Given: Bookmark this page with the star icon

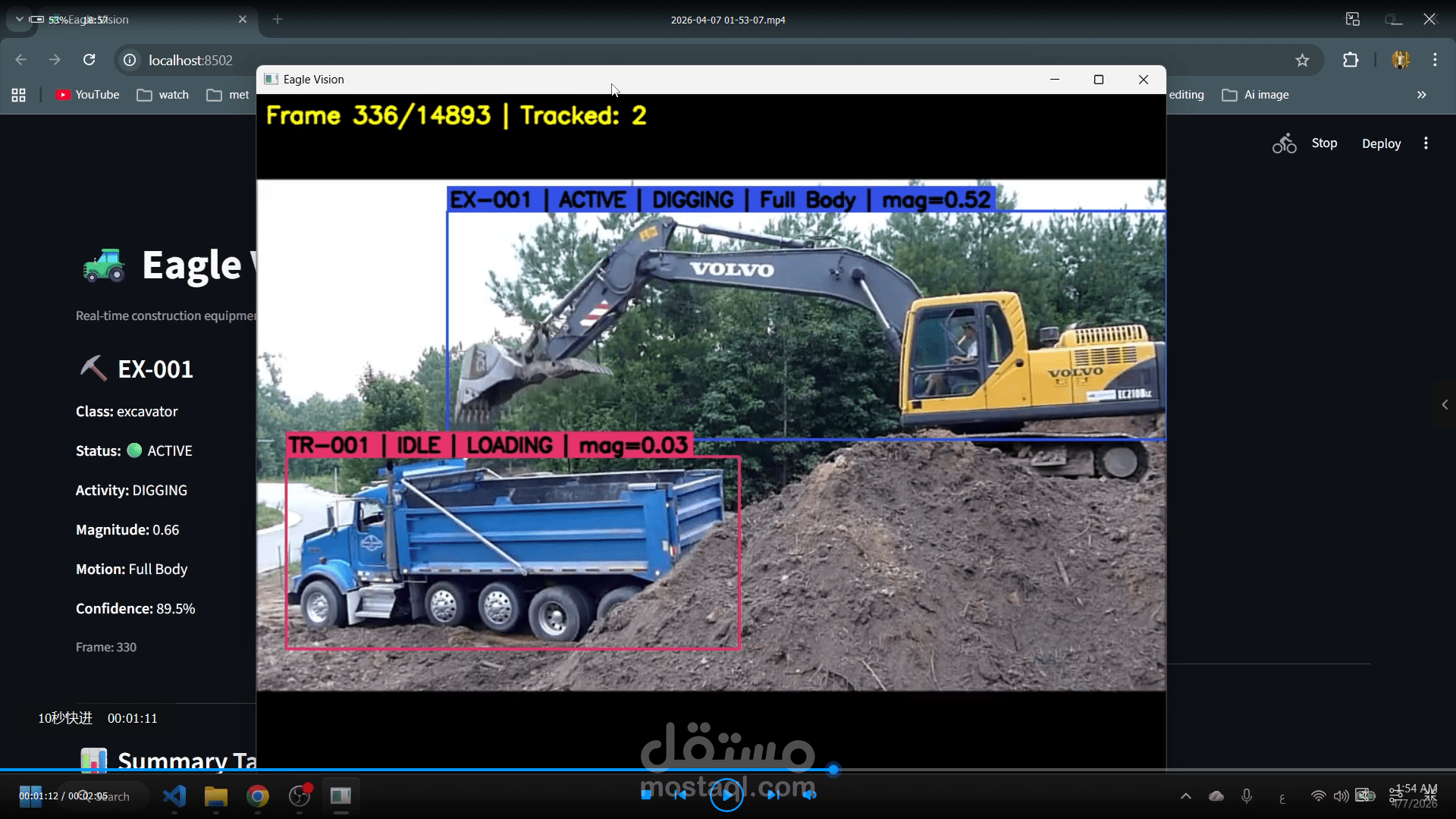Looking at the screenshot, I should [x=1302, y=60].
